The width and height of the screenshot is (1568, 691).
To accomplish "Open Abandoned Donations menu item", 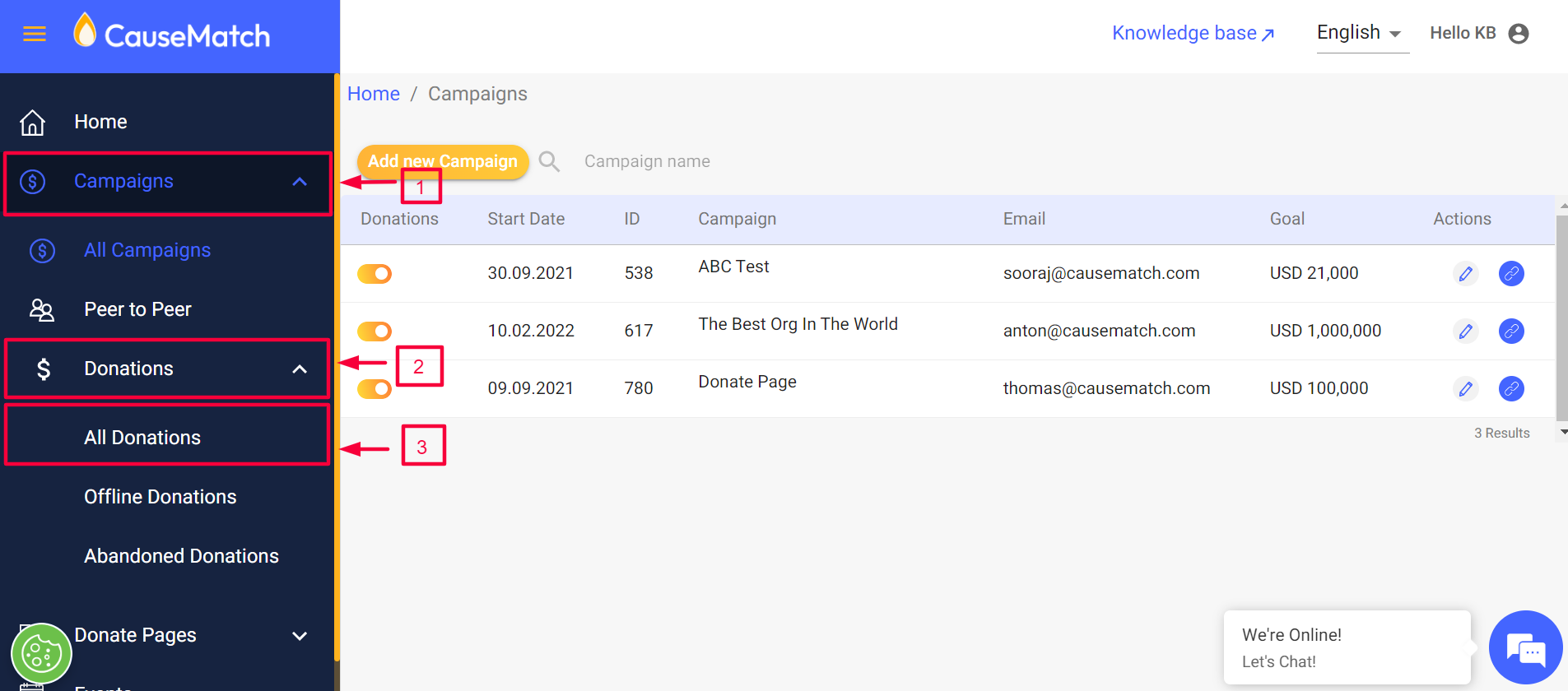I will click(x=181, y=556).
